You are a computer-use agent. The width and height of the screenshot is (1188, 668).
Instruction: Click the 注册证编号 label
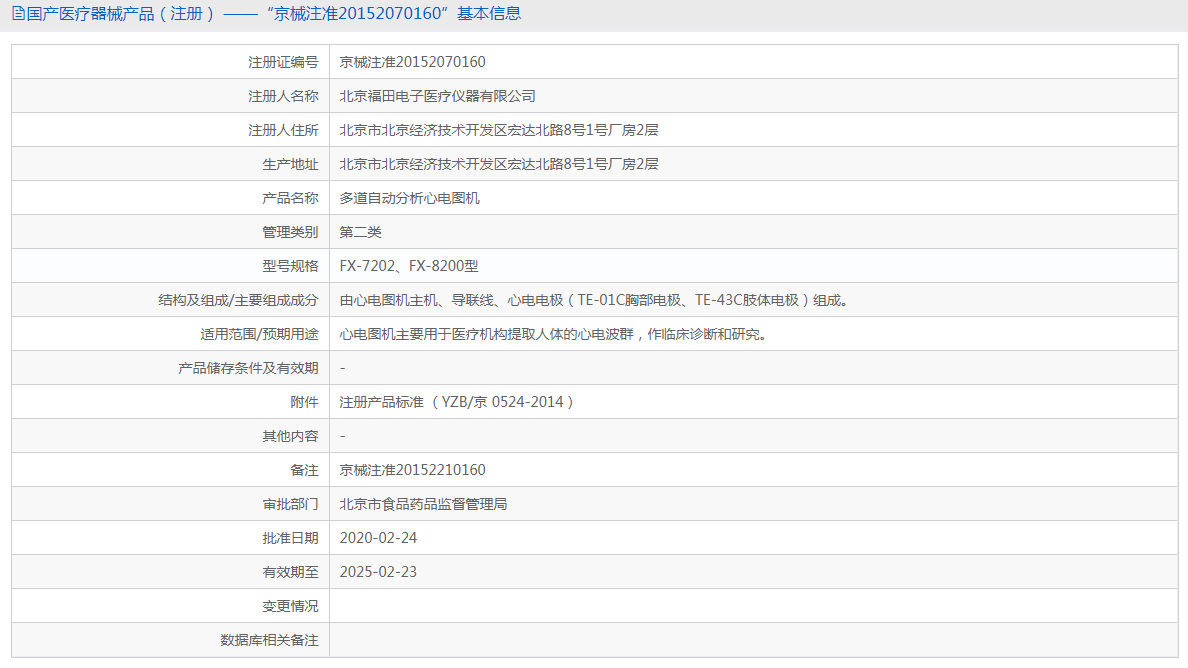click(x=283, y=62)
